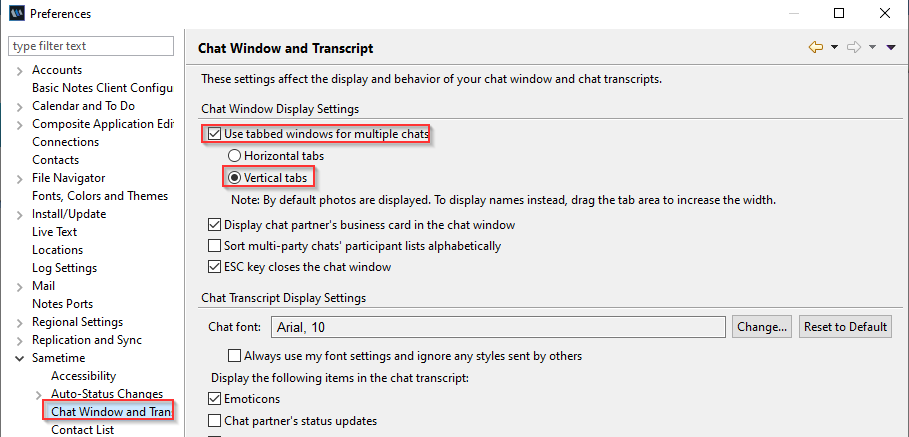Click the Reset to Default button
Viewport: 909px width, 437px height.
click(x=845, y=327)
